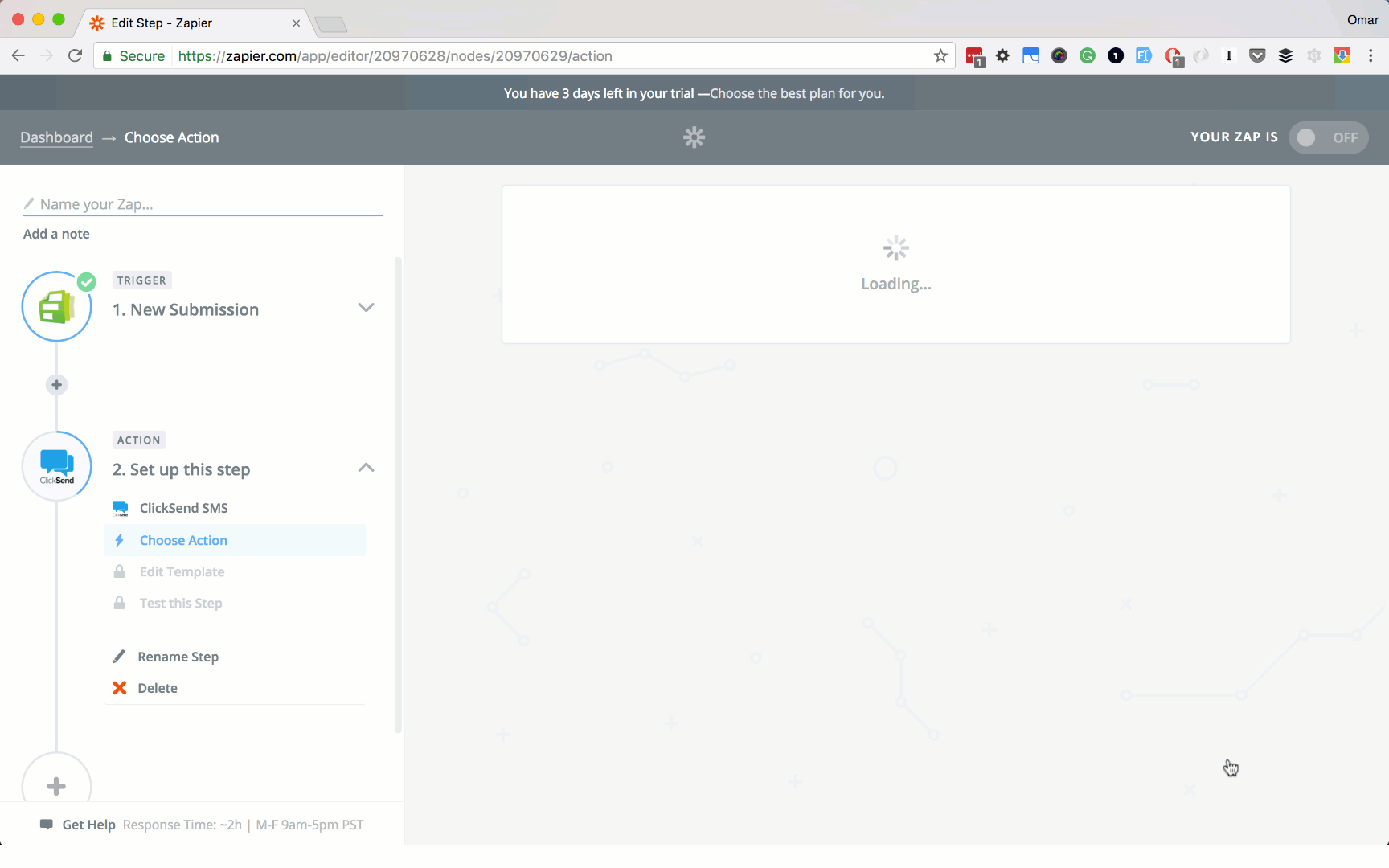The image size is (1389, 868).
Task: Open the Chrome browser menu
Action: (x=1371, y=55)
